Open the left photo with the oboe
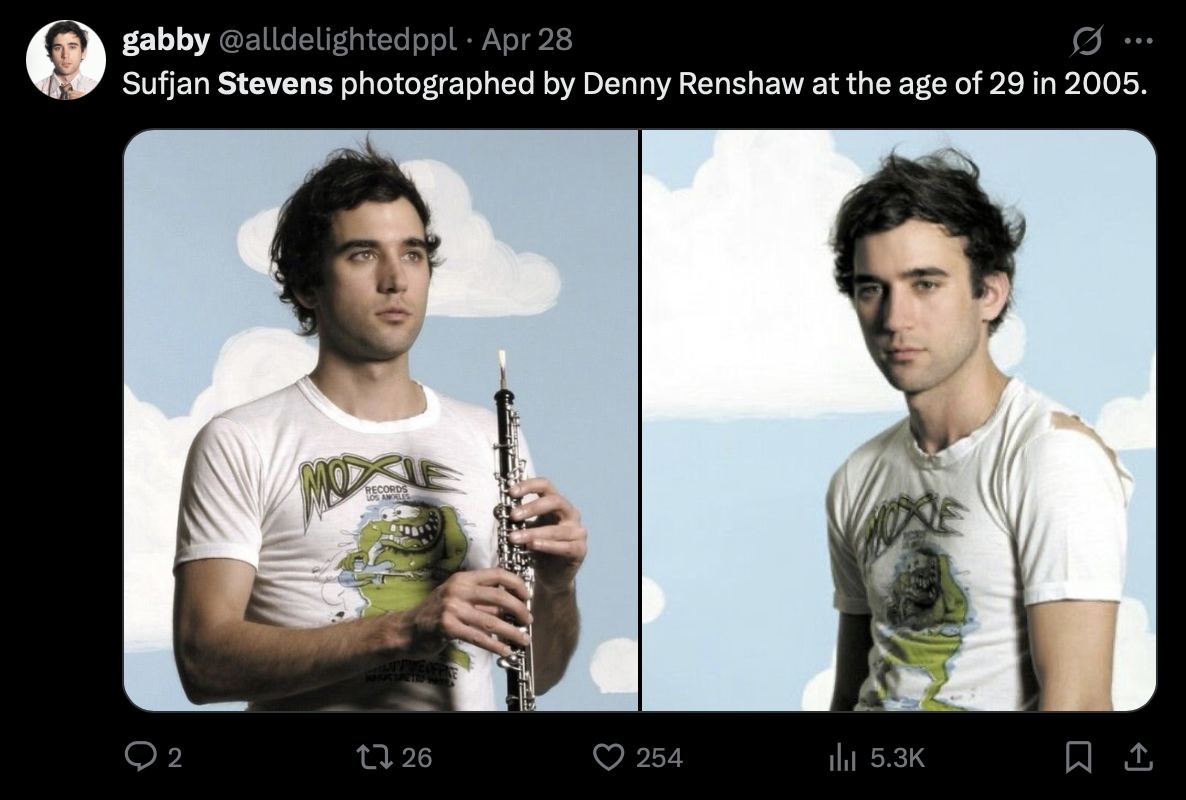Image resolution: width=1186 pixels, height=800 pixels. pyautogui.click(x=380, y=420)
